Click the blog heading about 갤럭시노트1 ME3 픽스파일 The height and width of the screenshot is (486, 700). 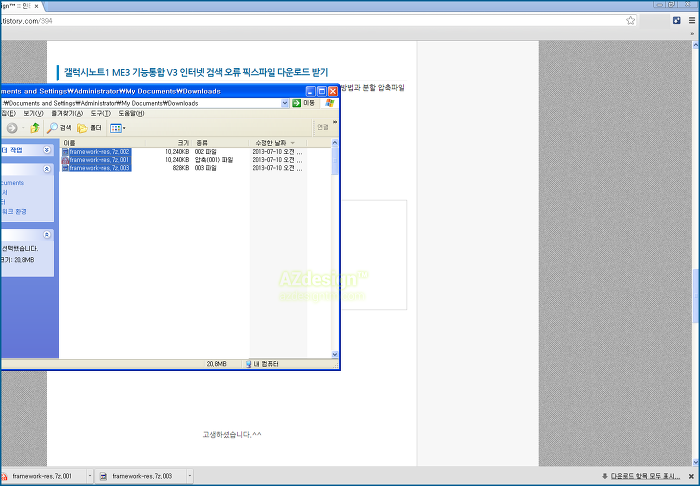point(196,72)
